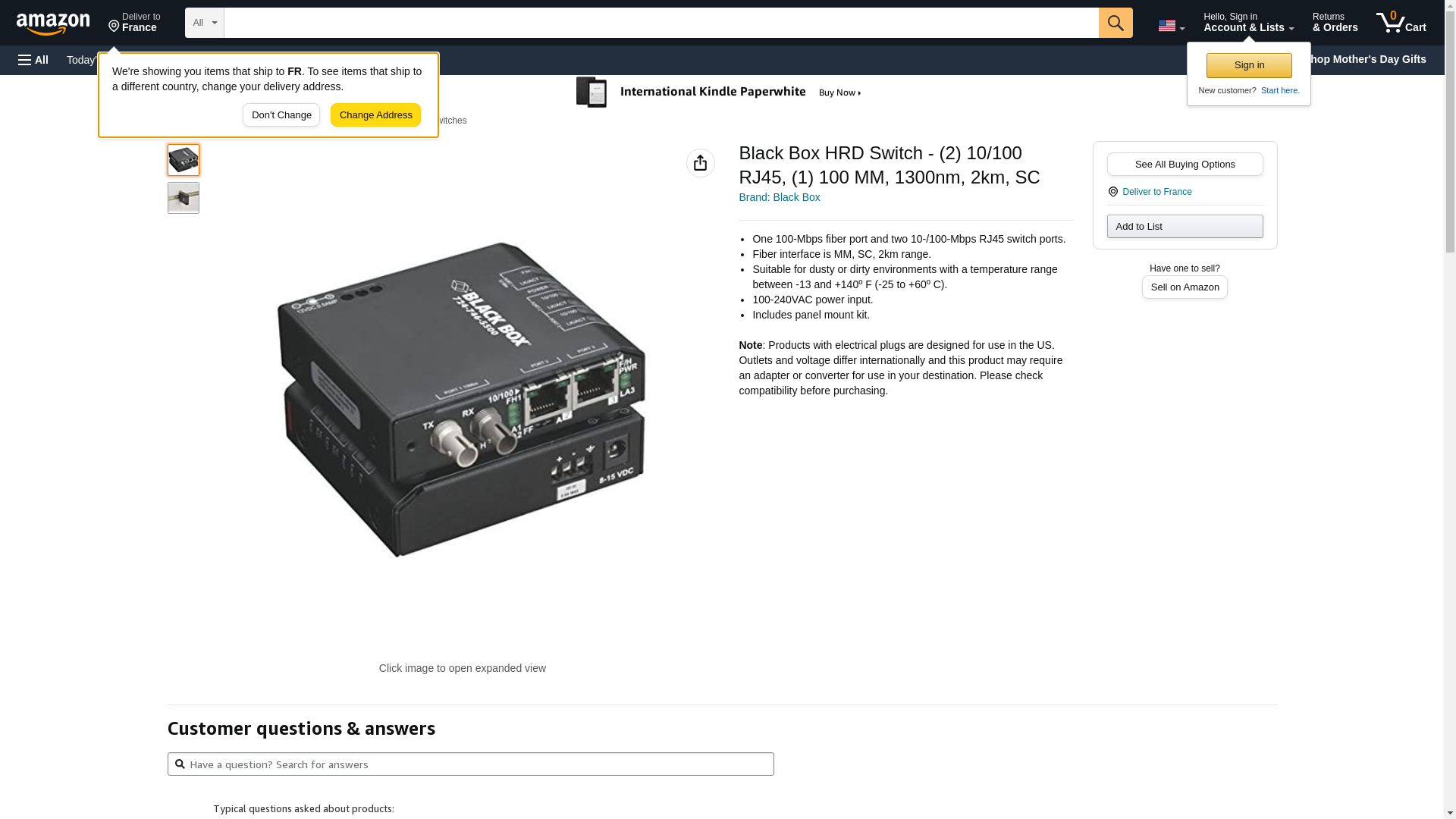Open the Brand: Black Box link
Viewport: 1456px width, 819px height.
(x=779, y=197)
